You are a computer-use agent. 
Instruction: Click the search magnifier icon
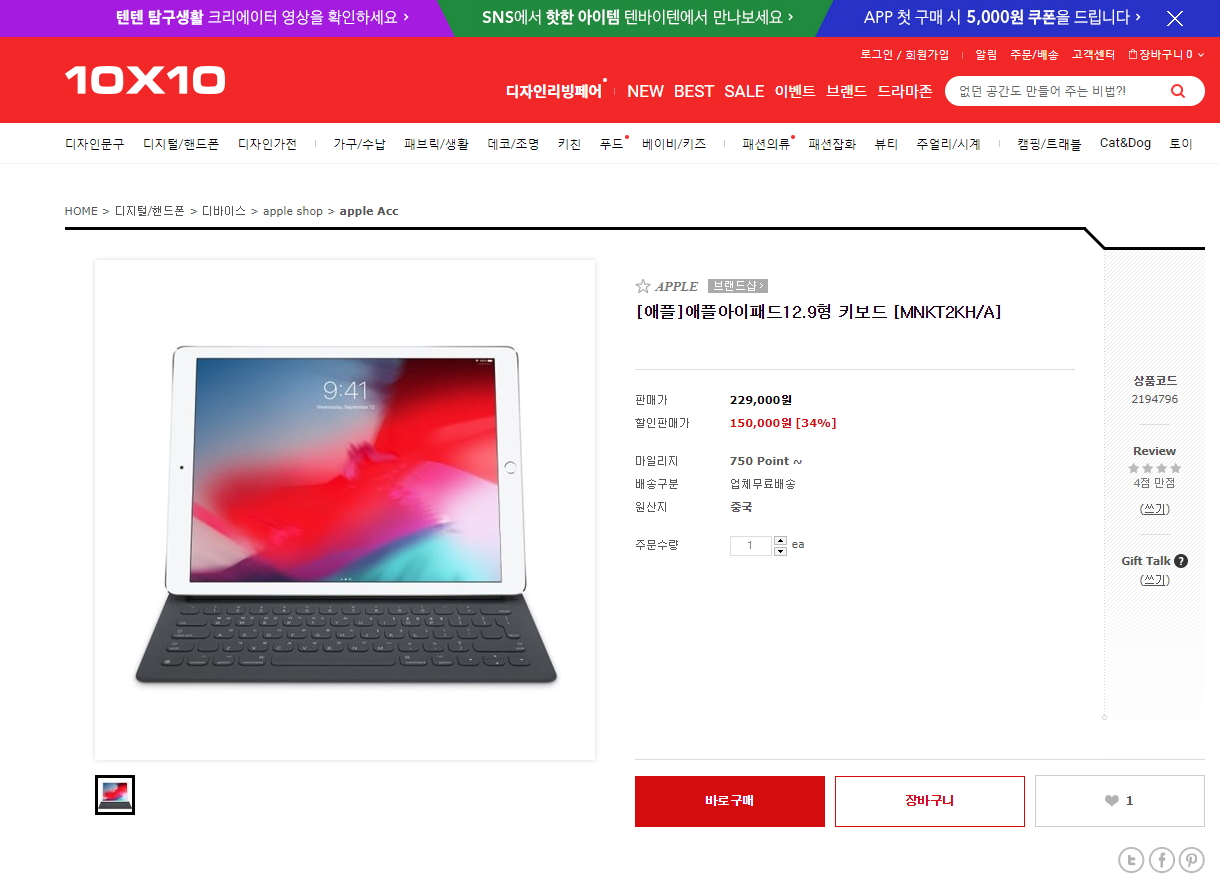[x=1178, y=91]
